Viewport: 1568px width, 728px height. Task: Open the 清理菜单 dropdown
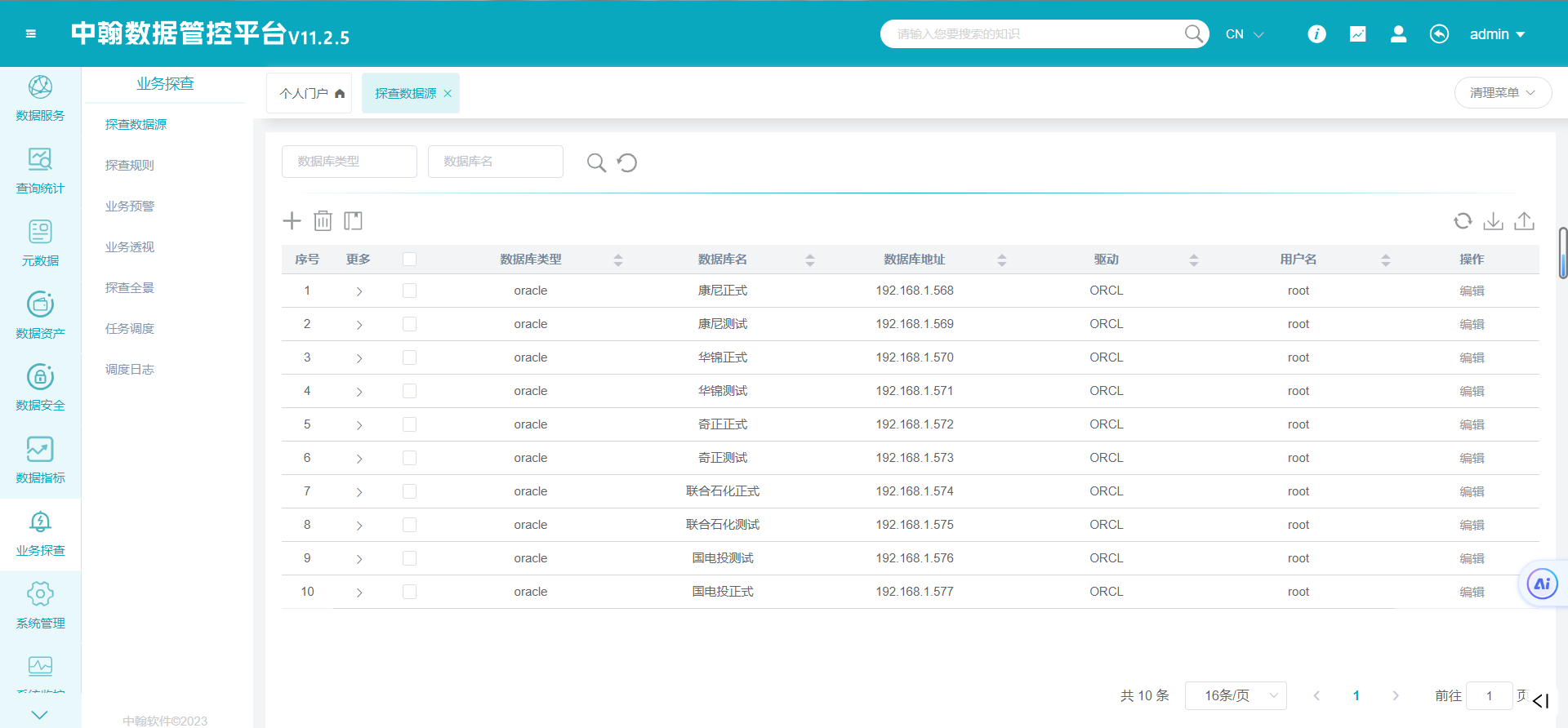pyautogui.click(x=1503, y=93)
